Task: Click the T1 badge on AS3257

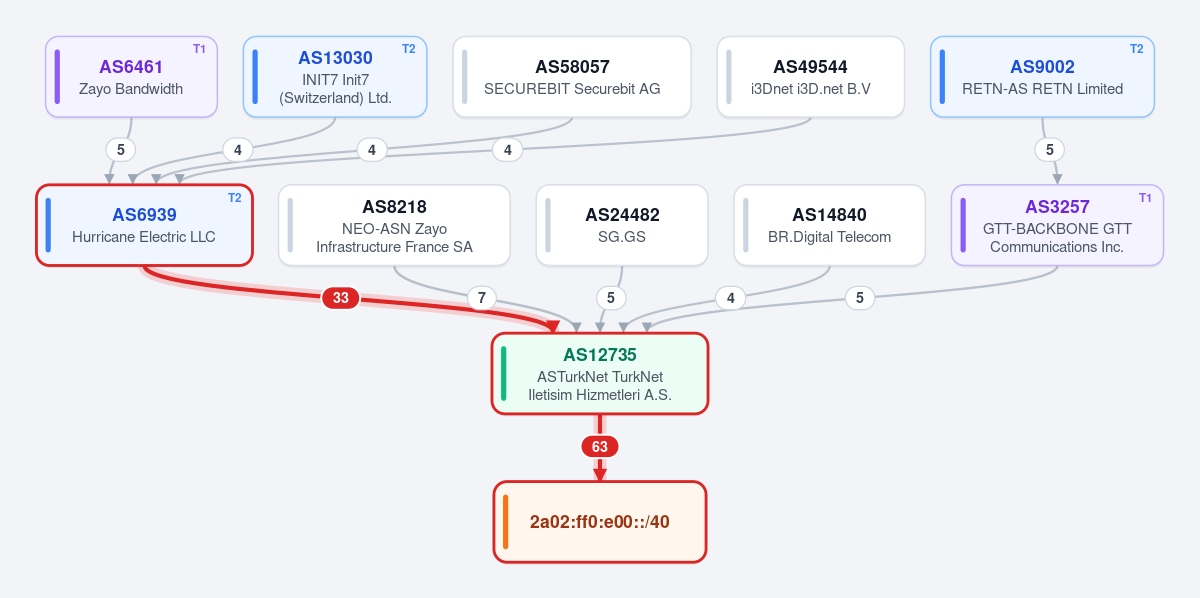Action: click(x=1145, y=198)
